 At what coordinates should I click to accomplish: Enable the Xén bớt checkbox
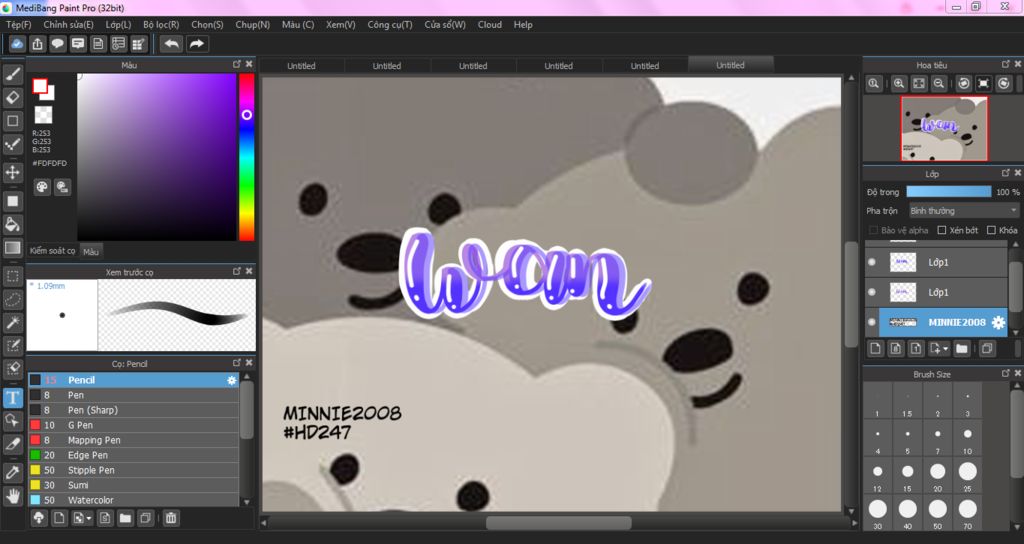pos(942,230)
